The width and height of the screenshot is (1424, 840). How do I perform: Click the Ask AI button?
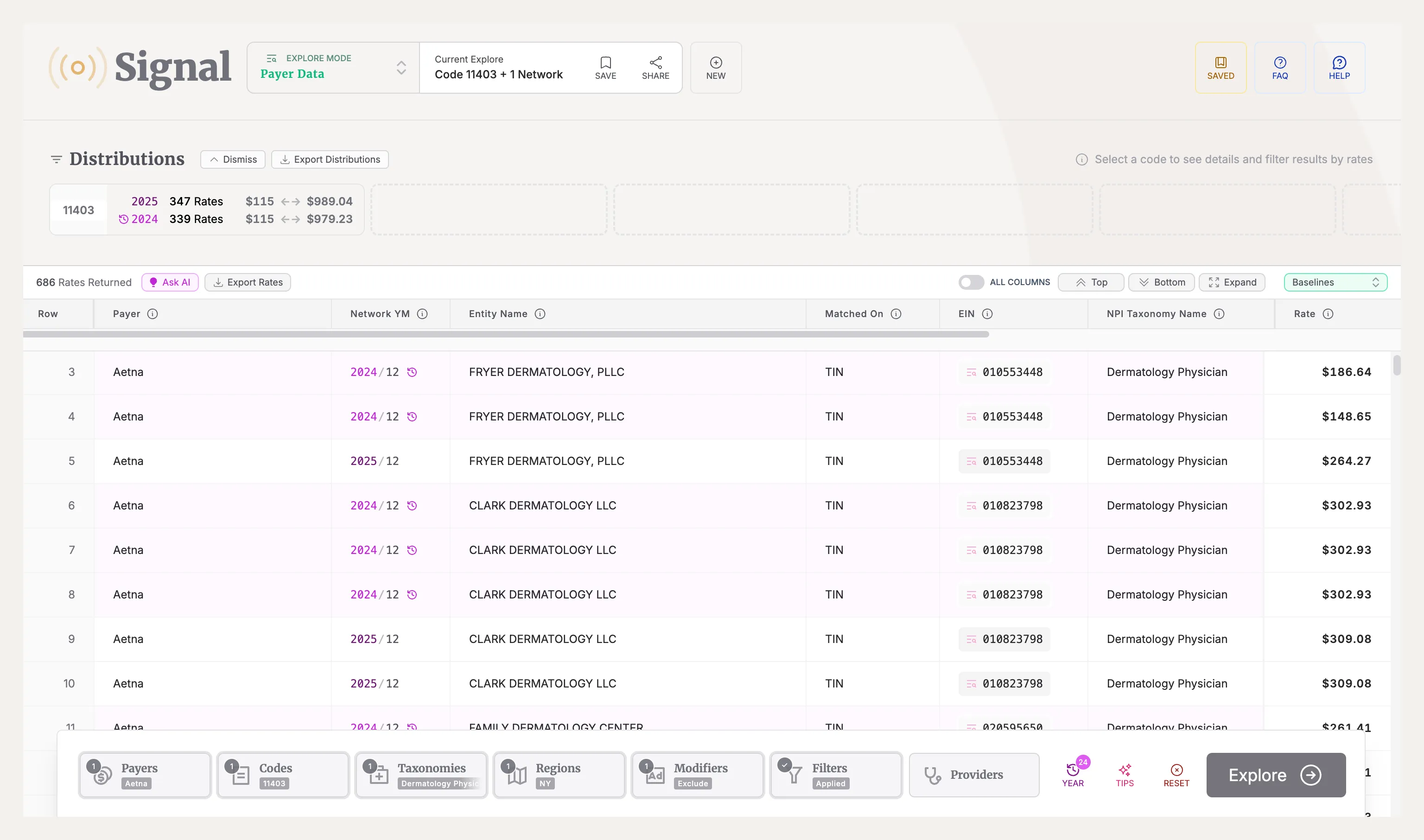pyautogui.click(x=170, y=282)
